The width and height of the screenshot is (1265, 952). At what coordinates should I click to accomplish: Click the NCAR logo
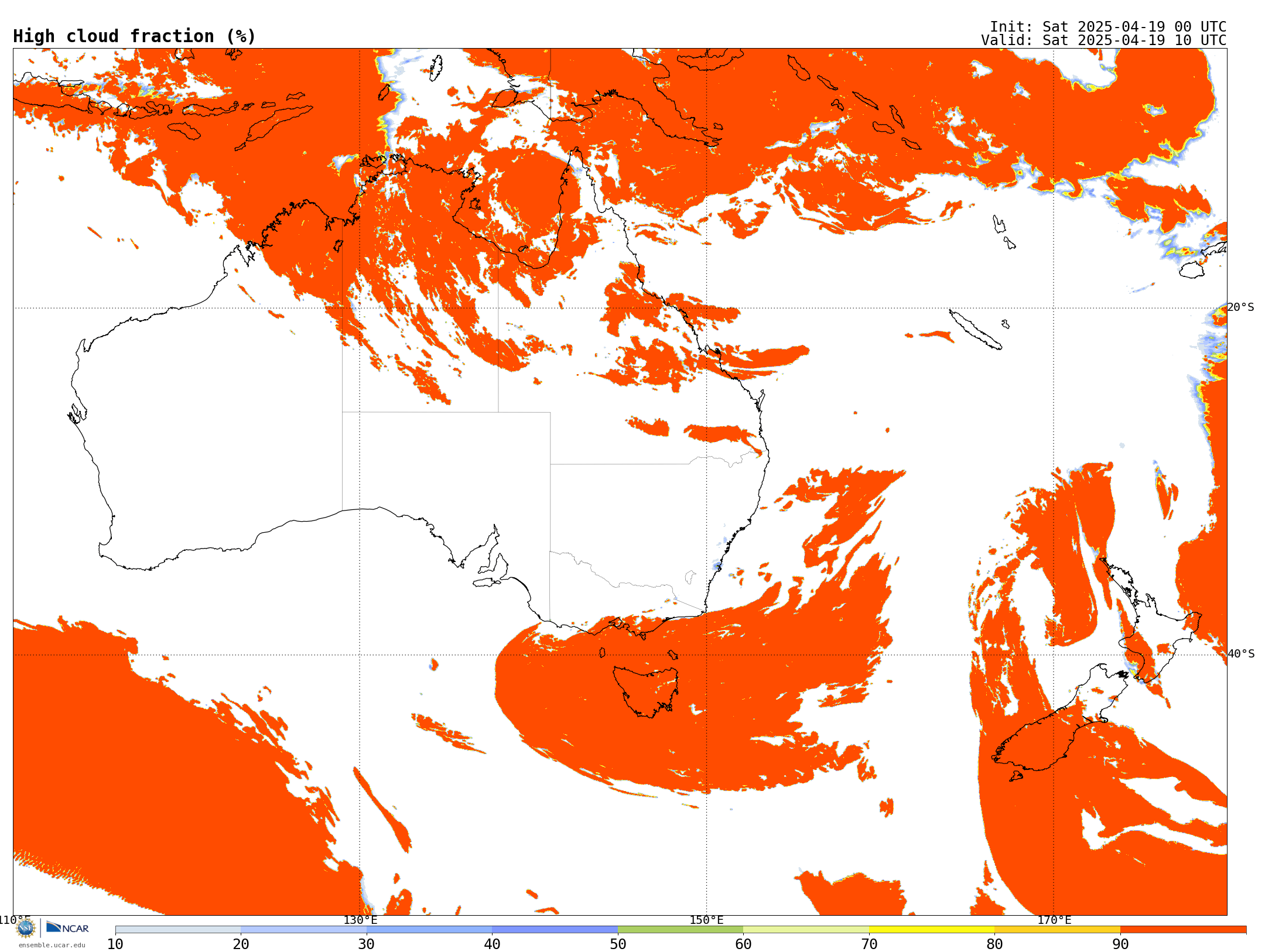(x=67, y=927)
